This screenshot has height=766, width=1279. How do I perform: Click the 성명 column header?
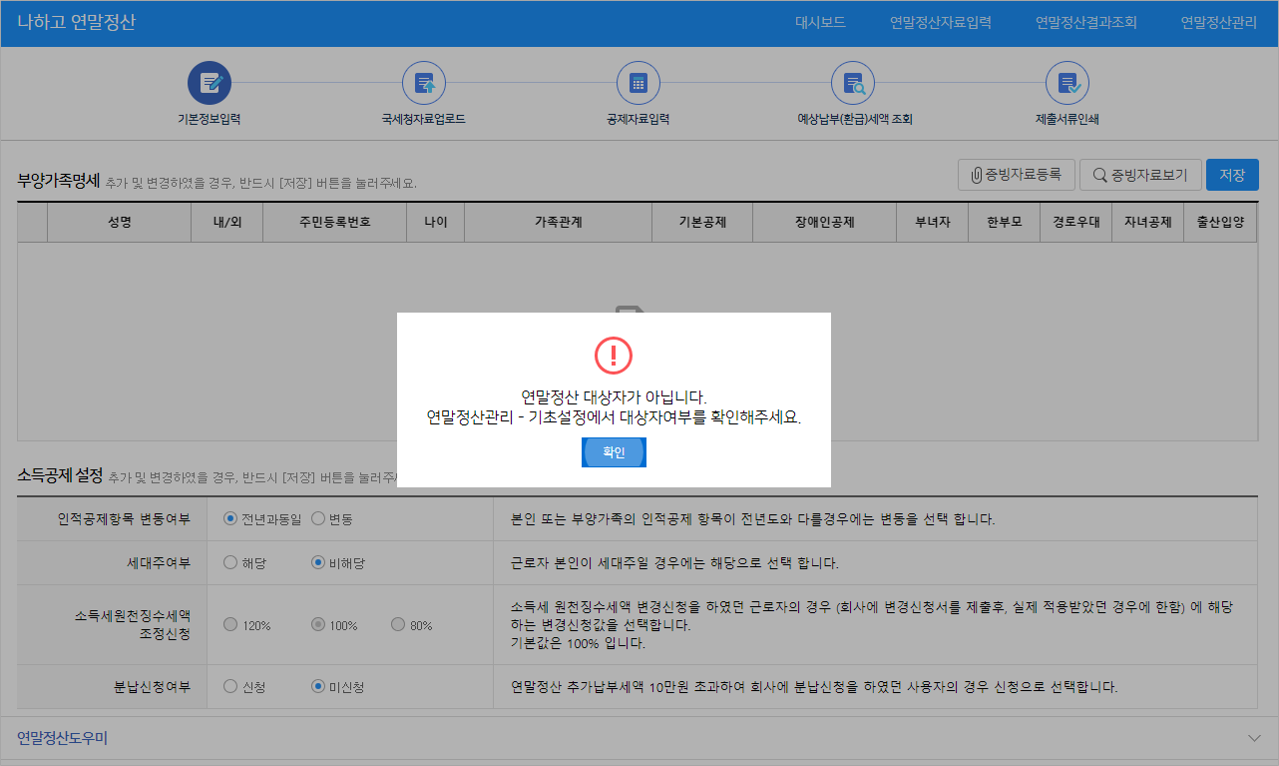119,222
